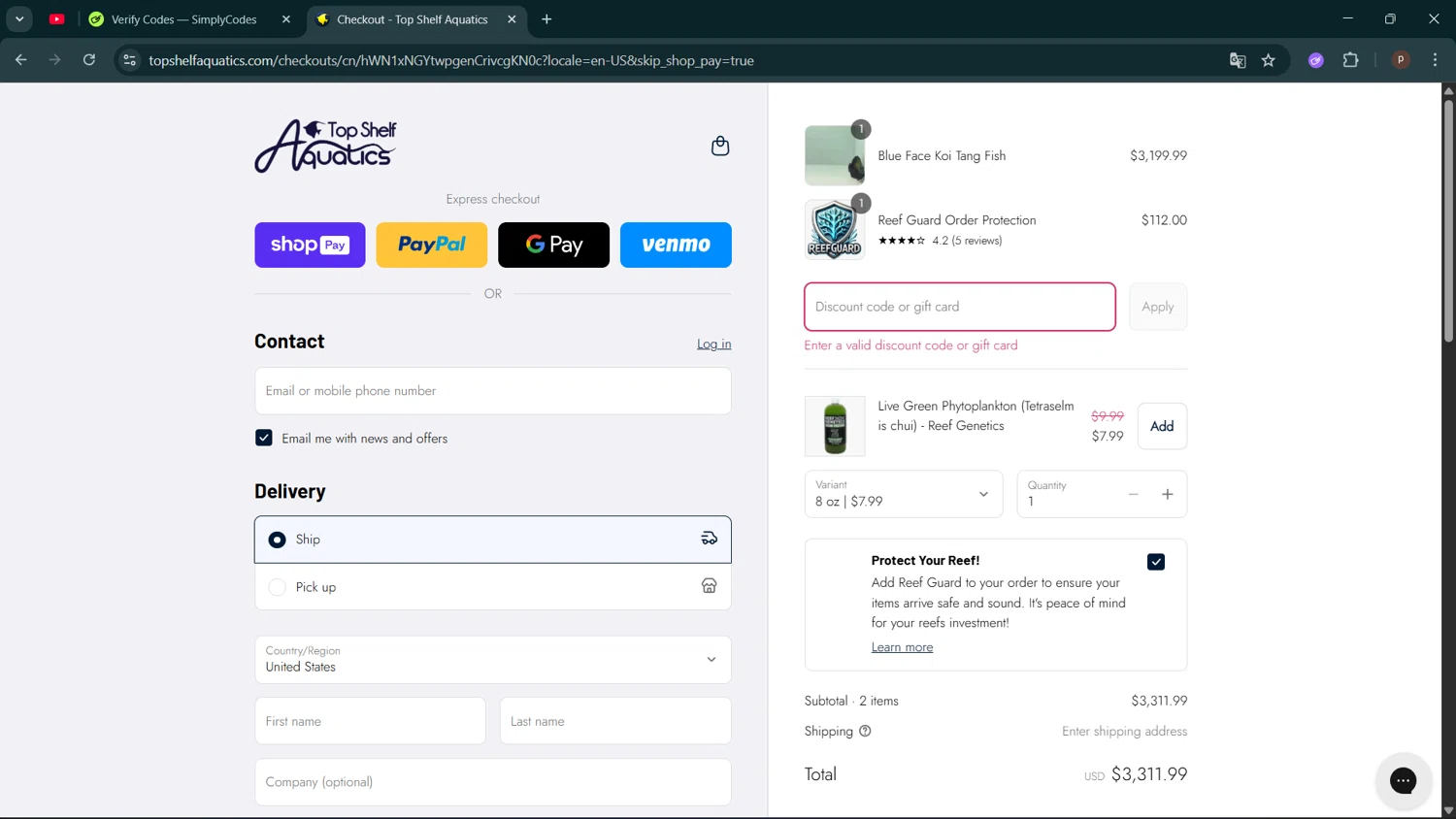This screenshot has width=1456, height=819.
Task: Open the purple extension icon
Action: 1316,60
